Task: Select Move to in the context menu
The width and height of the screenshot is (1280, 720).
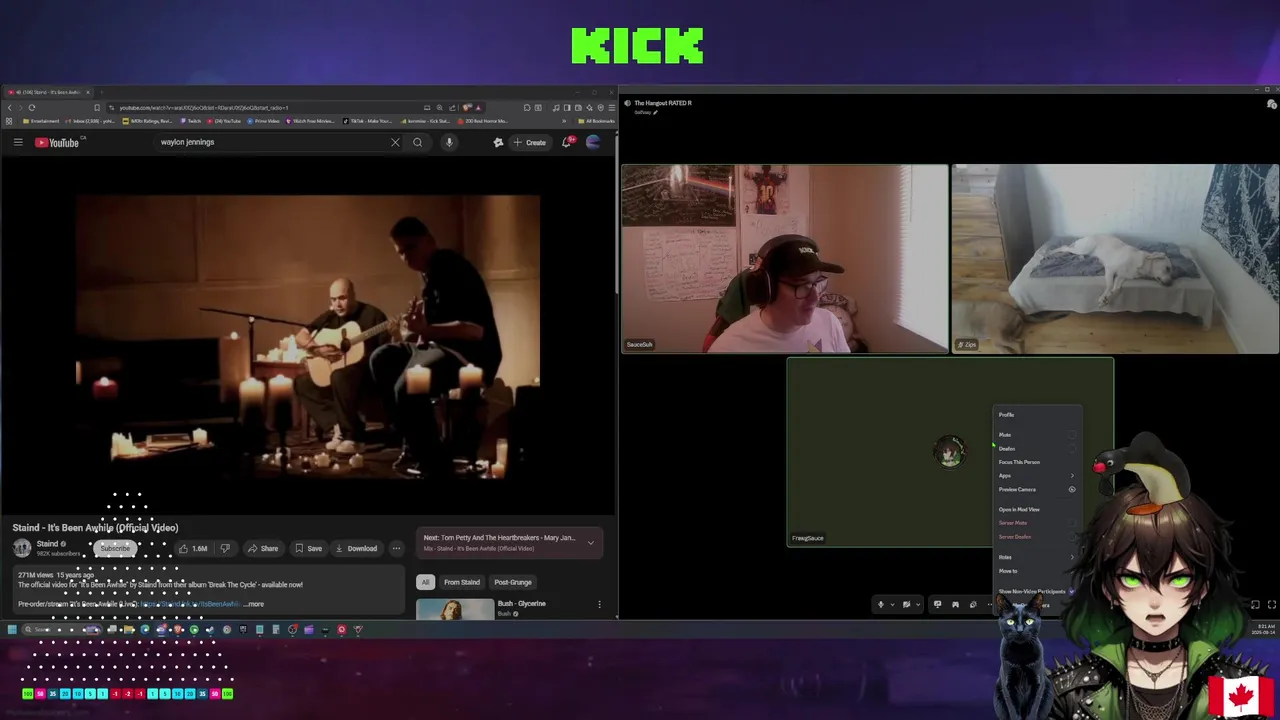Action: coord(1007,571)
